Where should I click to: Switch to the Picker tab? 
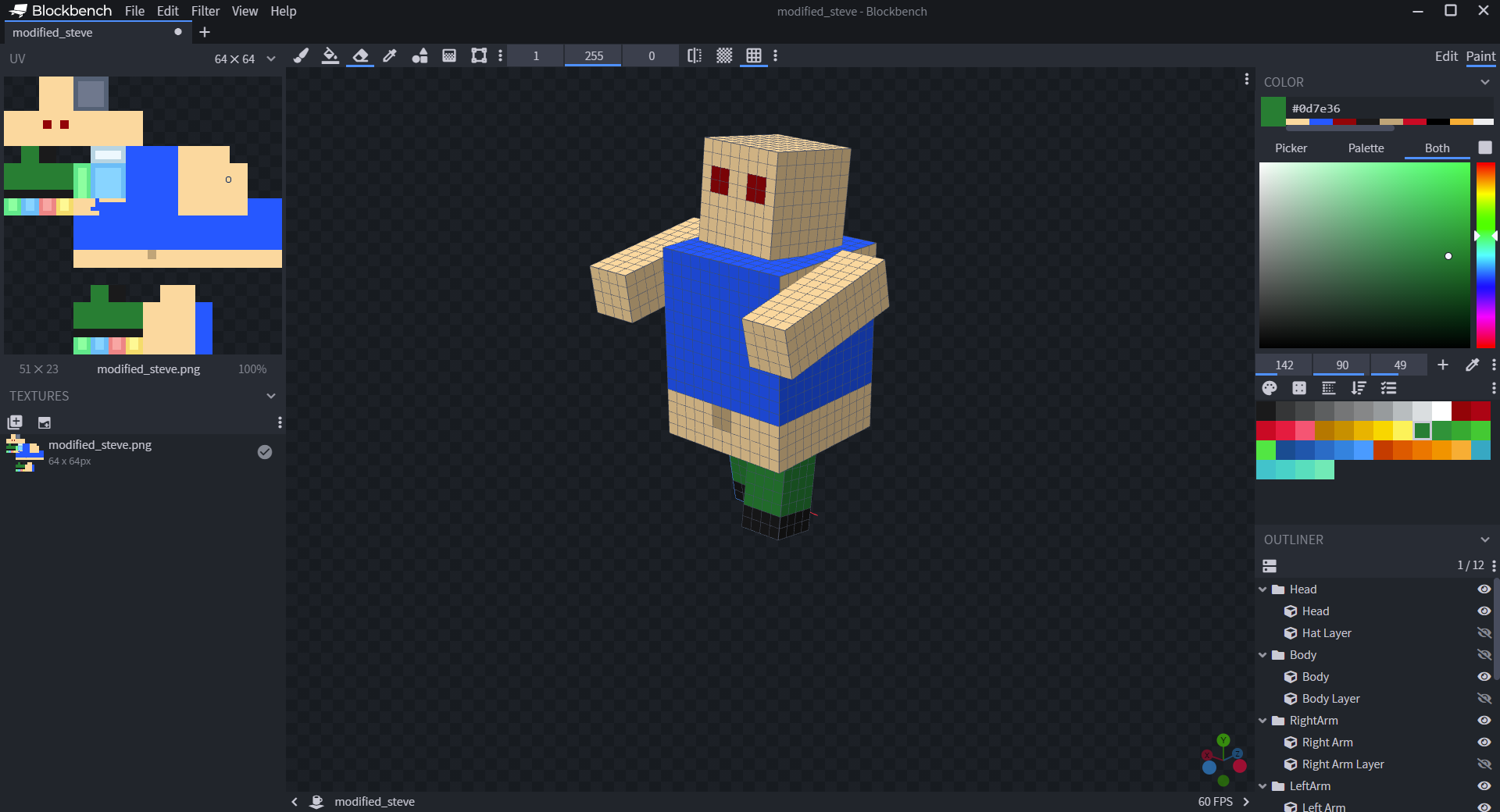[x=1291, y=148]
